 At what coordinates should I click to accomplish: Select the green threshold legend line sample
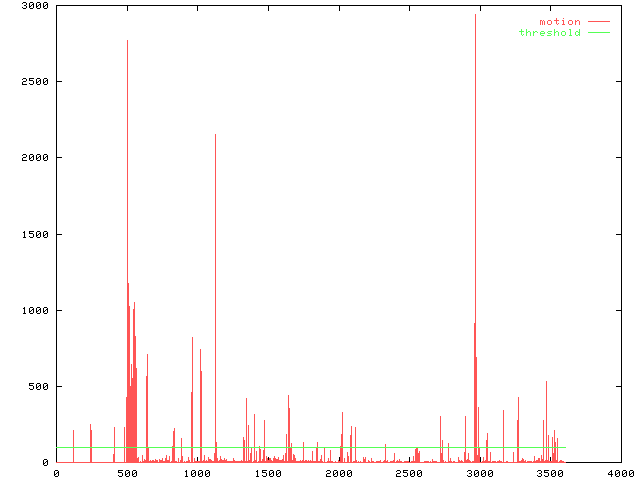coord(598,33)
